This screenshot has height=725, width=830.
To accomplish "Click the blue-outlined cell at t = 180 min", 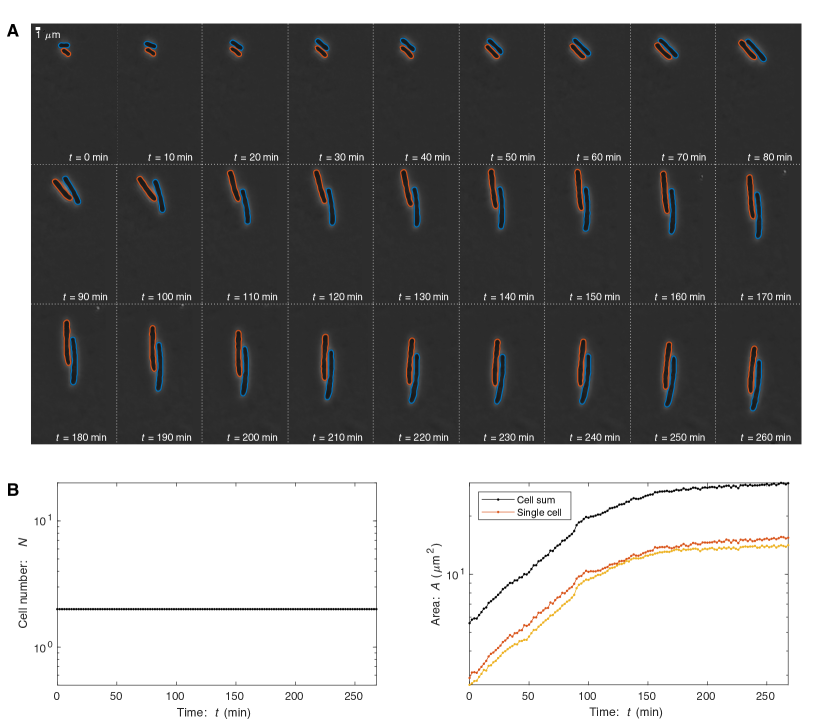I will (x=74, y=361).
